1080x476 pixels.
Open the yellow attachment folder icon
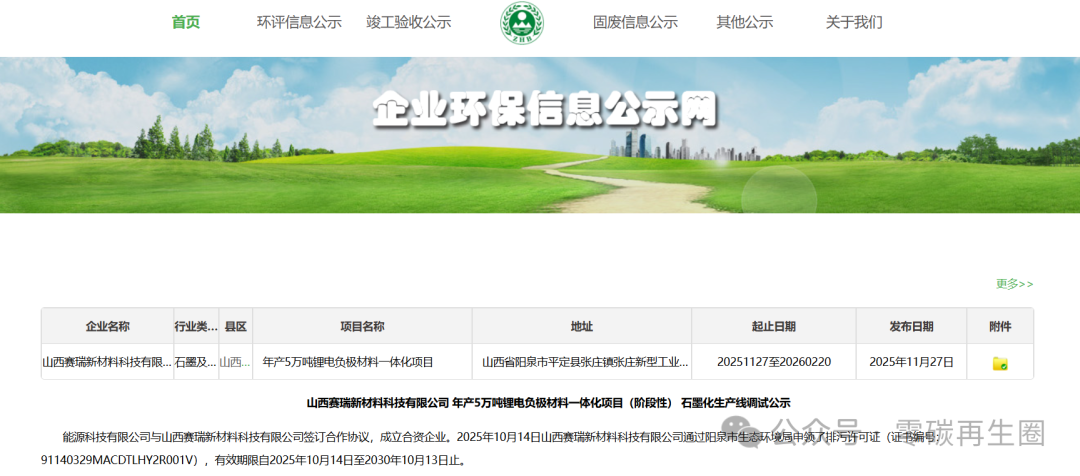[x=1000, y=363]
